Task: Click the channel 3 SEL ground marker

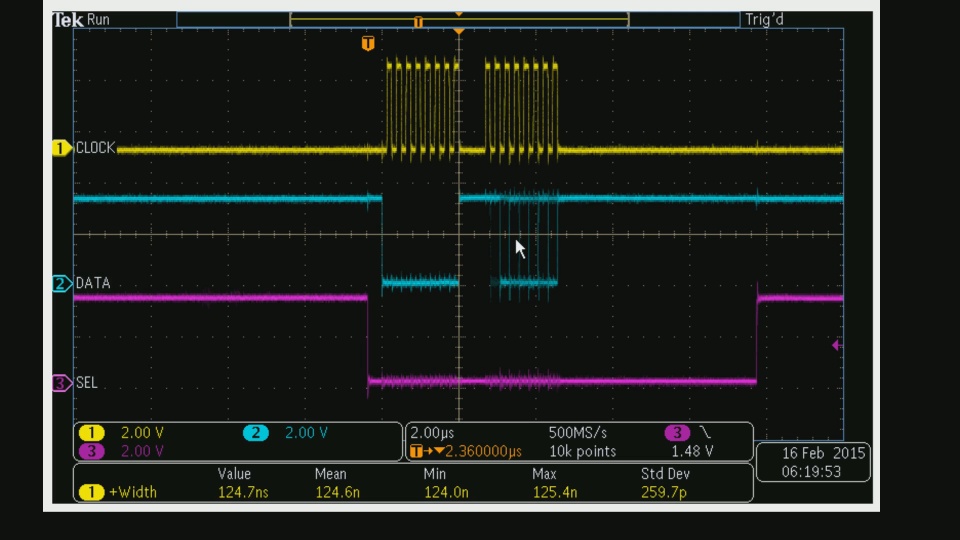Action: (61, 383)
